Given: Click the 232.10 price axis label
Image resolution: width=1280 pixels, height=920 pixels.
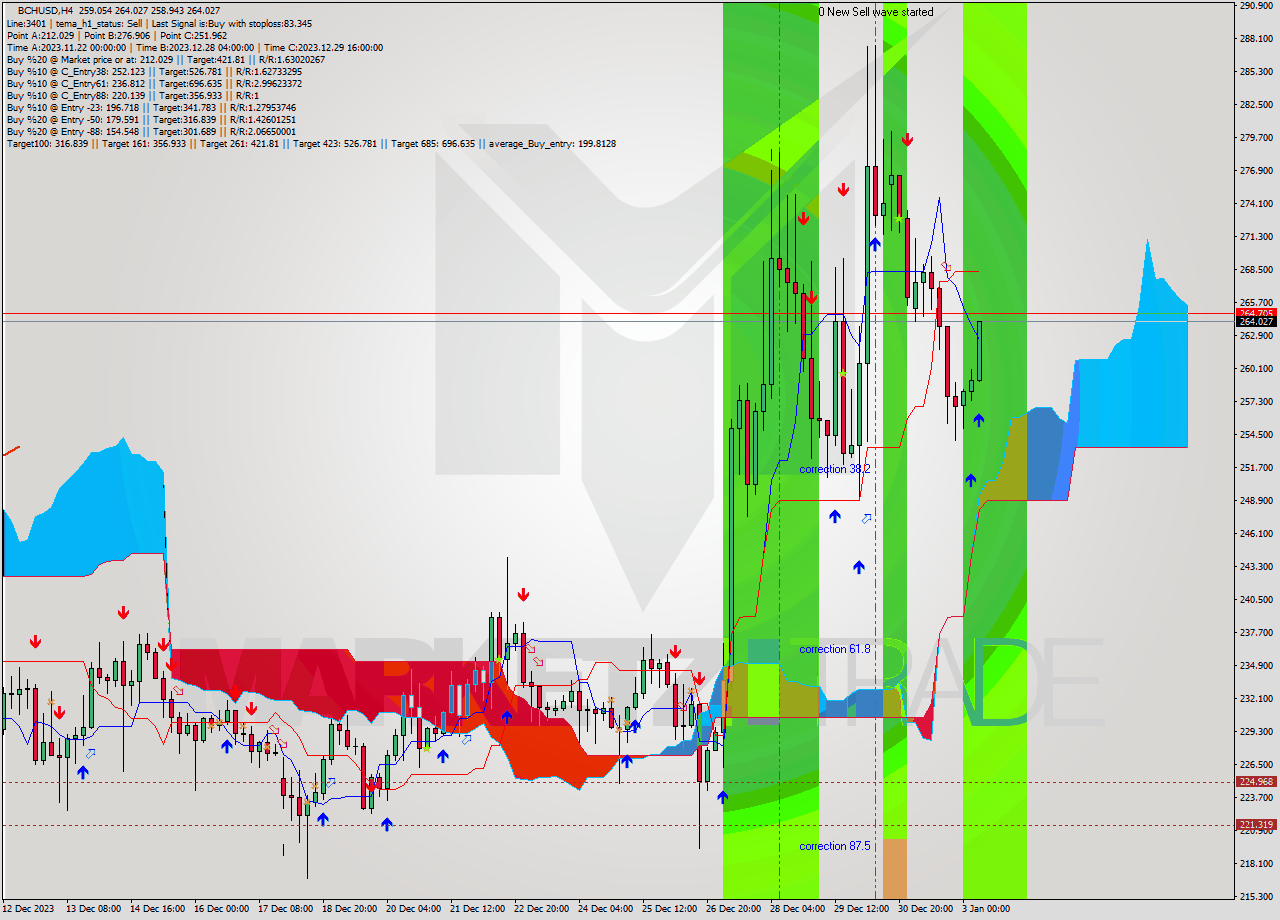Looking at the screenshot, I should pyautogui.click(x=1256, y=698).
